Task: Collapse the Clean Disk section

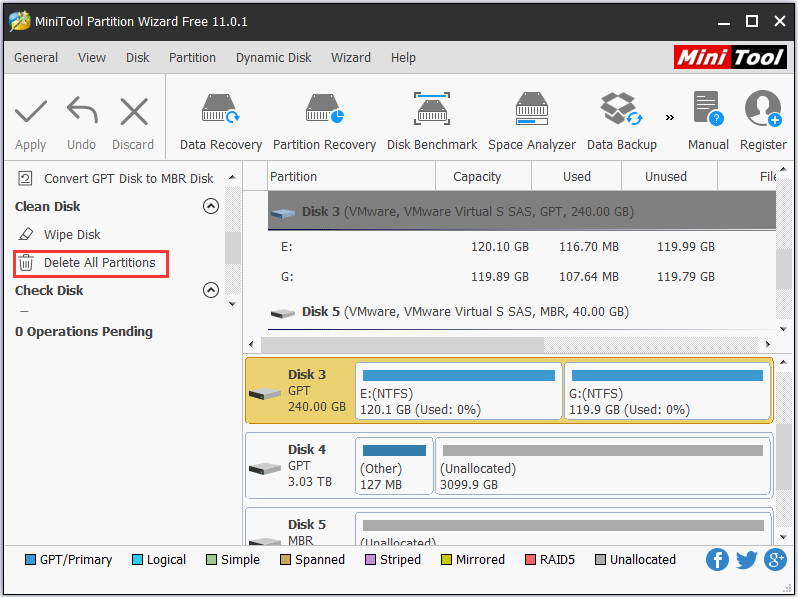Action: [211, 206]
